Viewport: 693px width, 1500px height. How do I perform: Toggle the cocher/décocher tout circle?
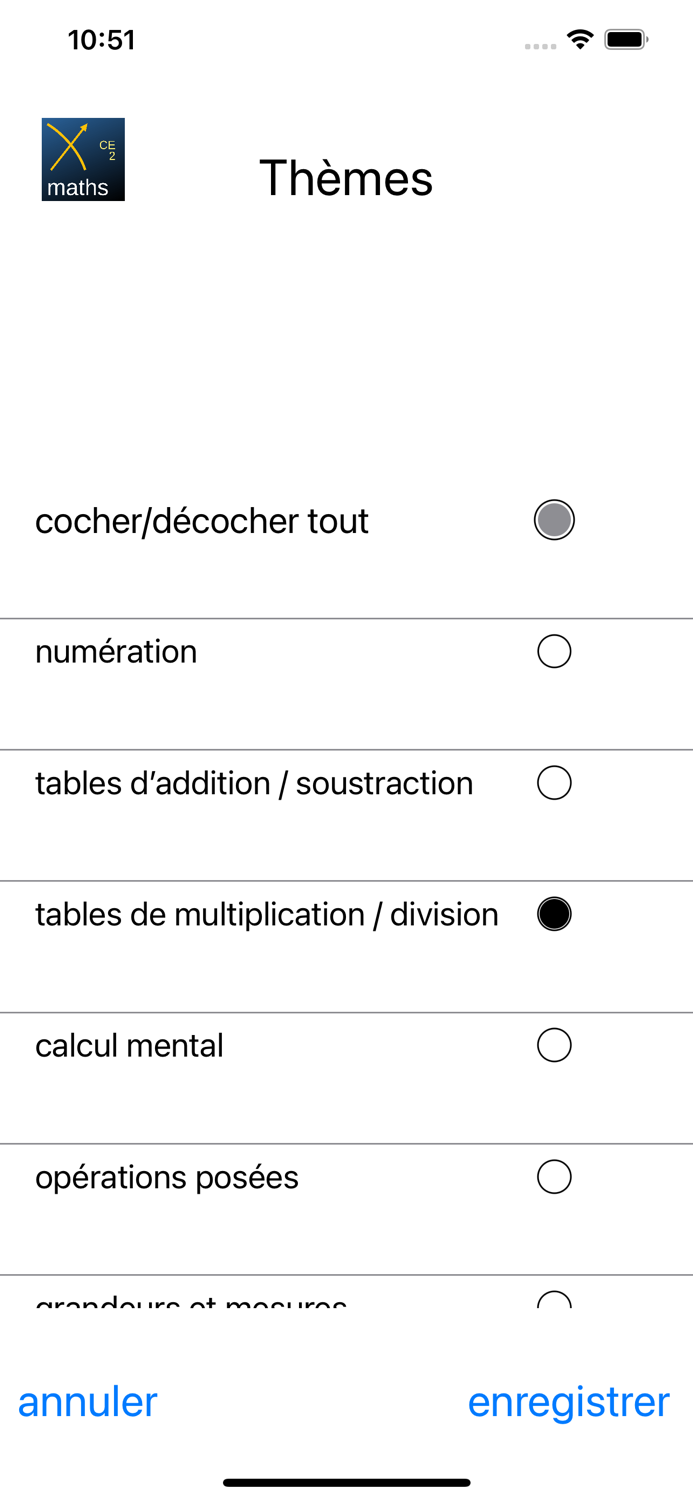pos(555,519)
